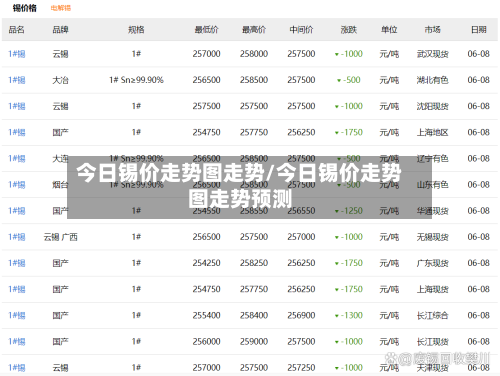Screen dimensions: 500x376
Task: Open 1#锡 link in 山东有色 row
Action: pyautogui.click(x=17, y=185)
